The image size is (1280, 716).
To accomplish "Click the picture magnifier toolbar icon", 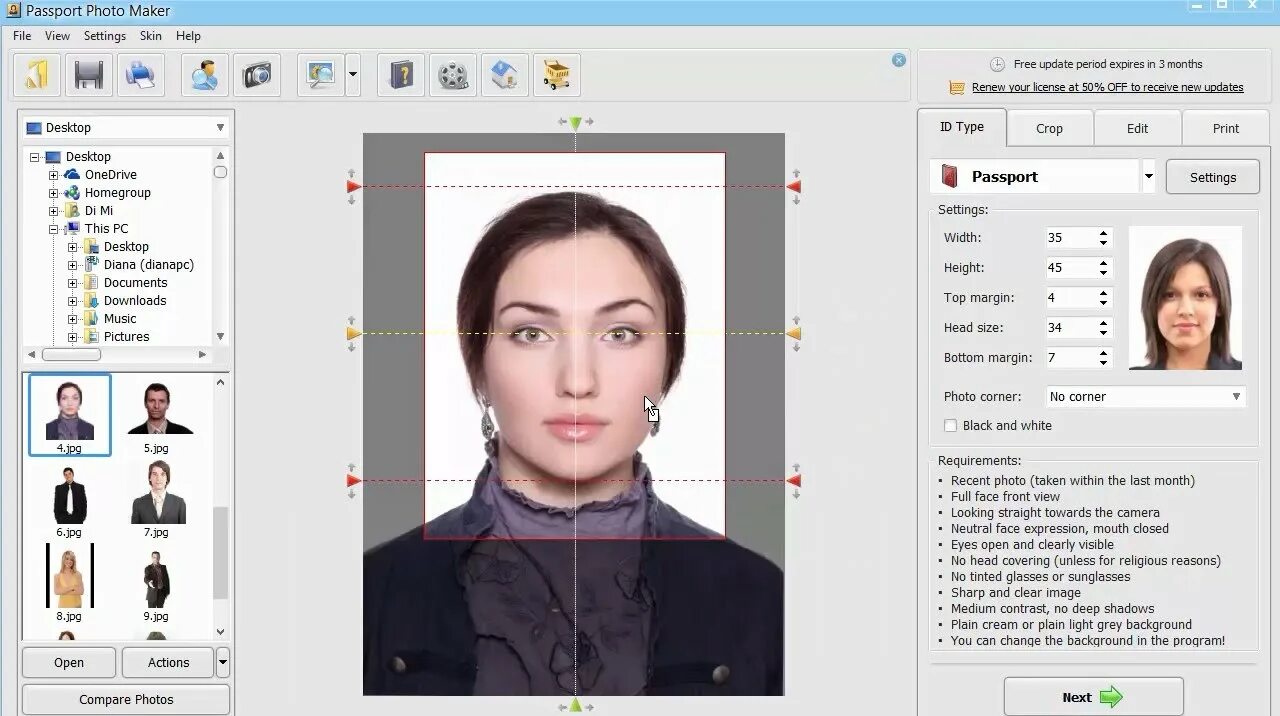I will pyautogui.click(x=321, y=75).
